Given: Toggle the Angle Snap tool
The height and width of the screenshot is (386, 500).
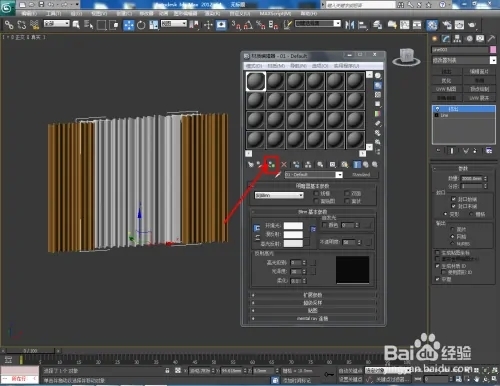Looking at the screenshot, I should (248, 25).
